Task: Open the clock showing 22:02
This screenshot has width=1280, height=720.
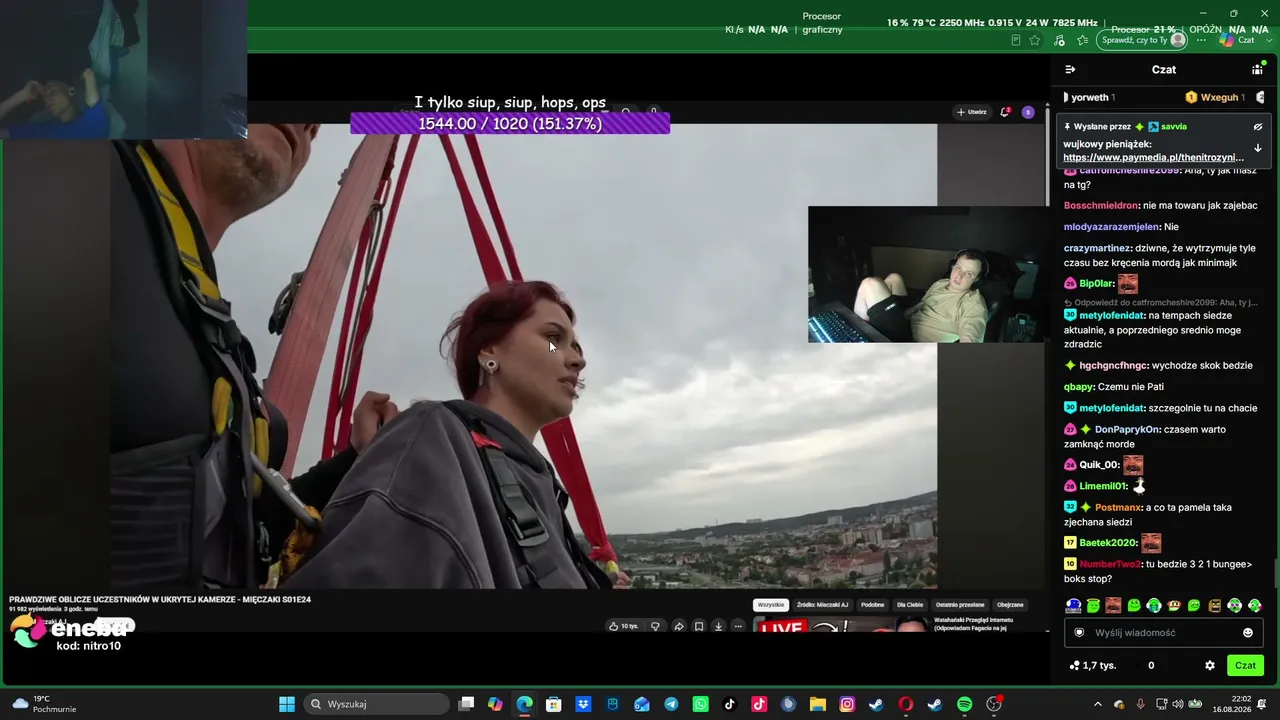Action: [1232, 704]
